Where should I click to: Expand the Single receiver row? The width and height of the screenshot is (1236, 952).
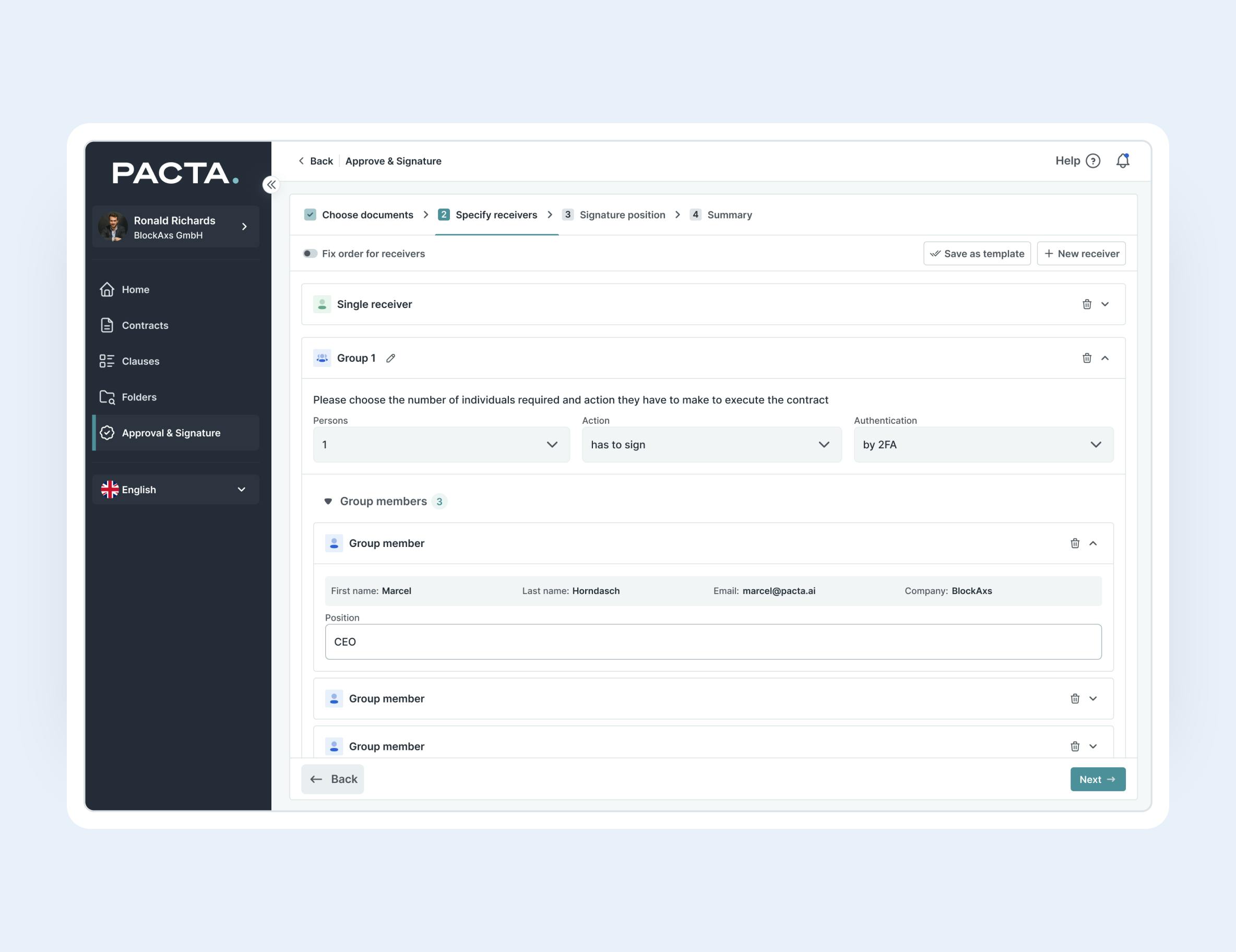point(1104,304)
